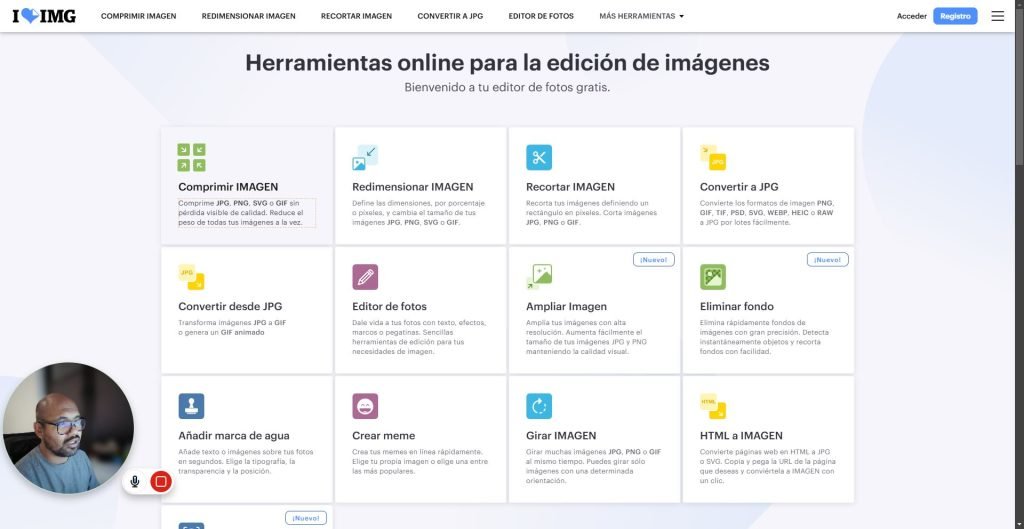Open Comprimir Imagen in top navigation
Viewport: 1024px width, 529px height.
138,16
